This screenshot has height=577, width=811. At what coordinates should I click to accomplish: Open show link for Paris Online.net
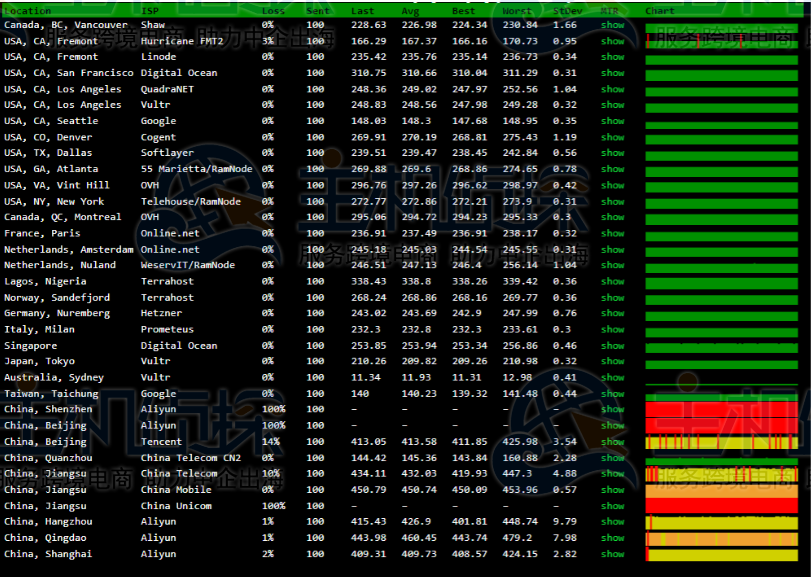click(x=612, y=233)
